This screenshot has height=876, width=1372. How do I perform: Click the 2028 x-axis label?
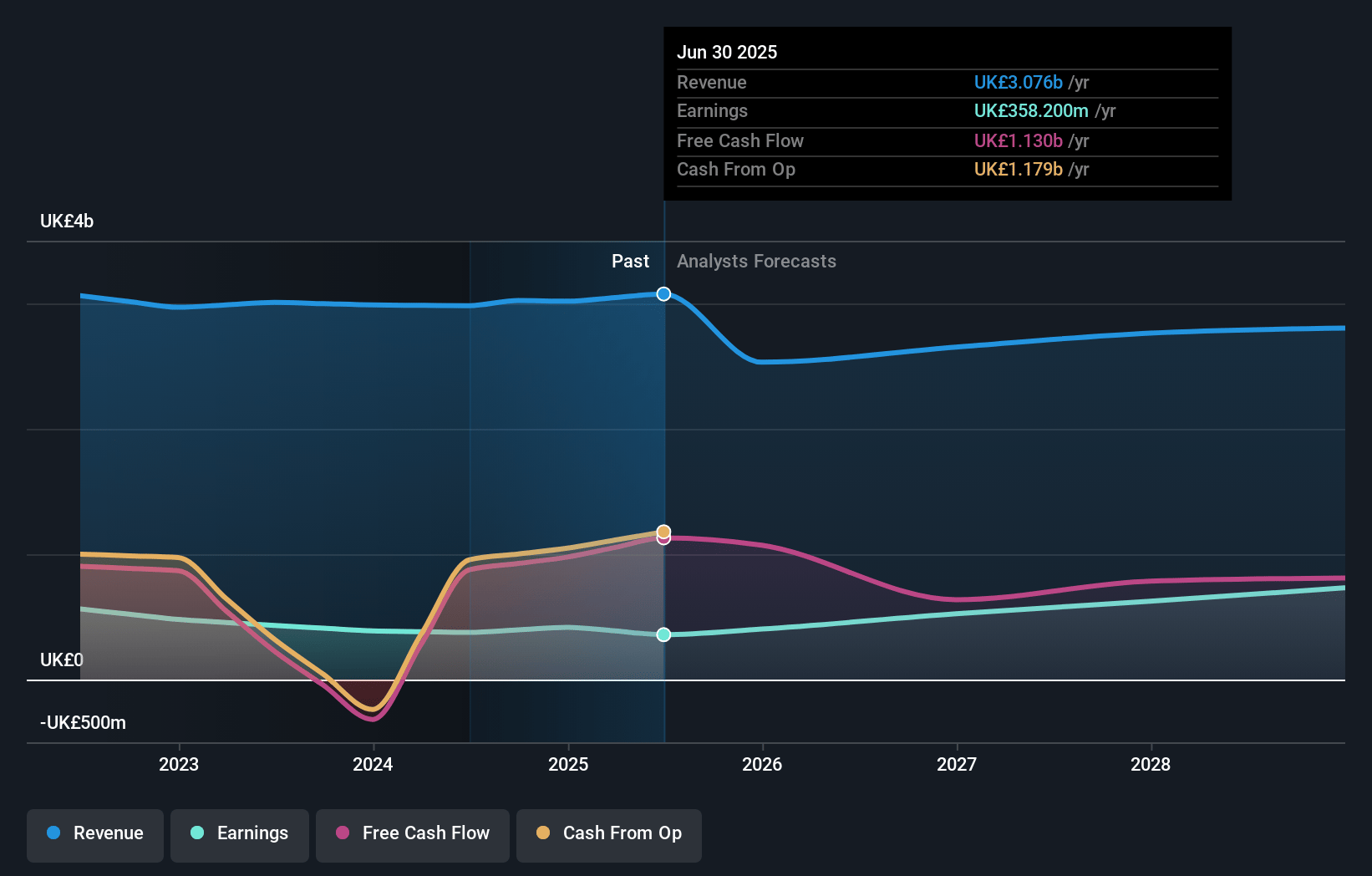click(1151, 764)
